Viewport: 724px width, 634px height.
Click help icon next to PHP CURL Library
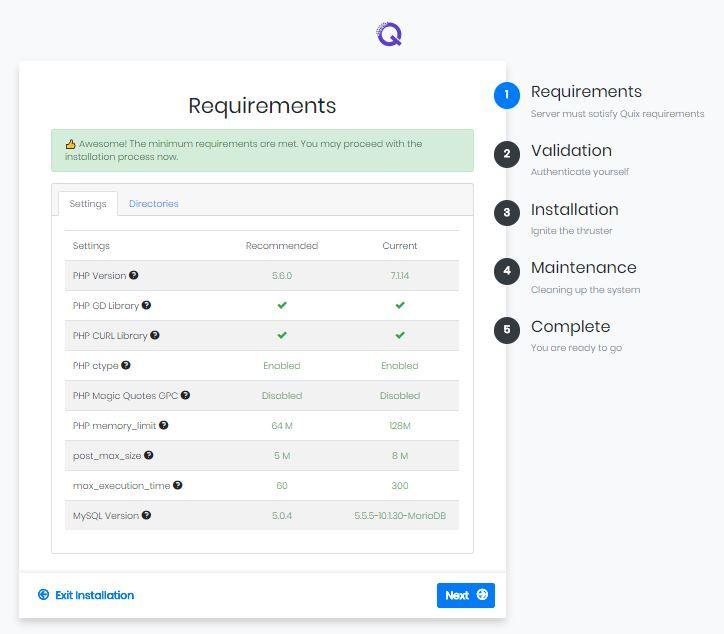[x=155, y=335]
